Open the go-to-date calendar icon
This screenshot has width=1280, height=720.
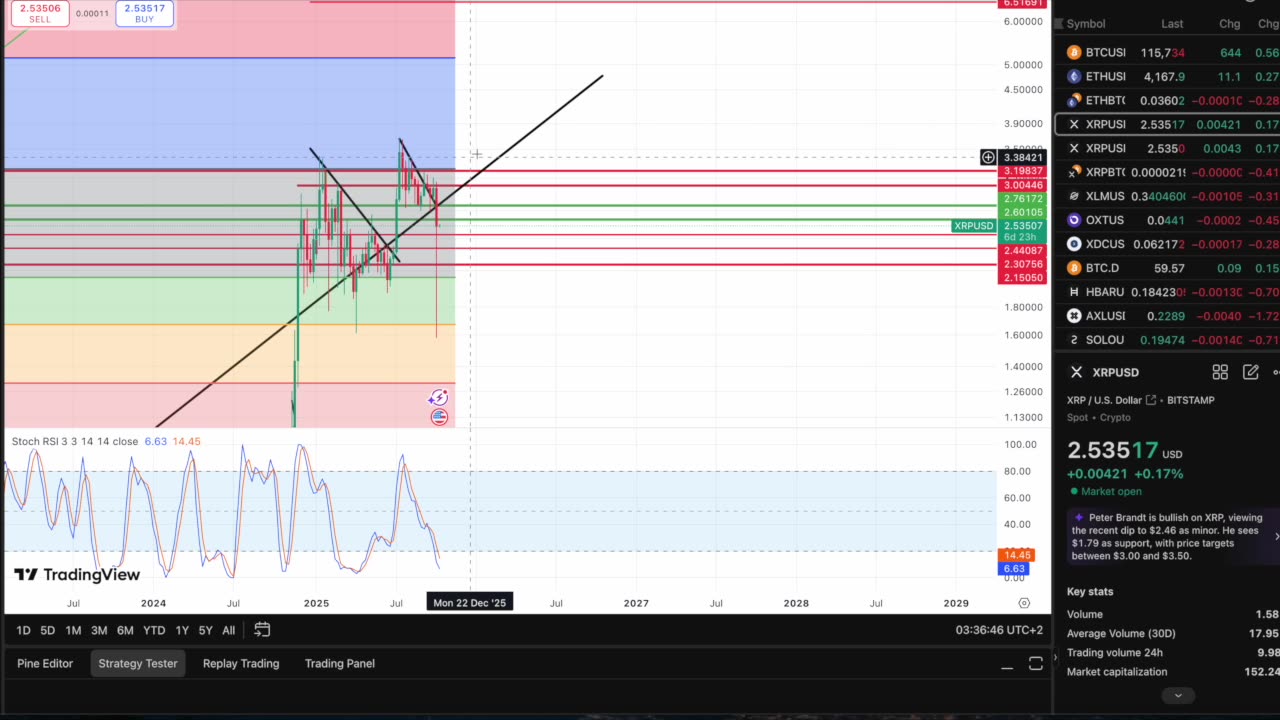coord(262,630)
